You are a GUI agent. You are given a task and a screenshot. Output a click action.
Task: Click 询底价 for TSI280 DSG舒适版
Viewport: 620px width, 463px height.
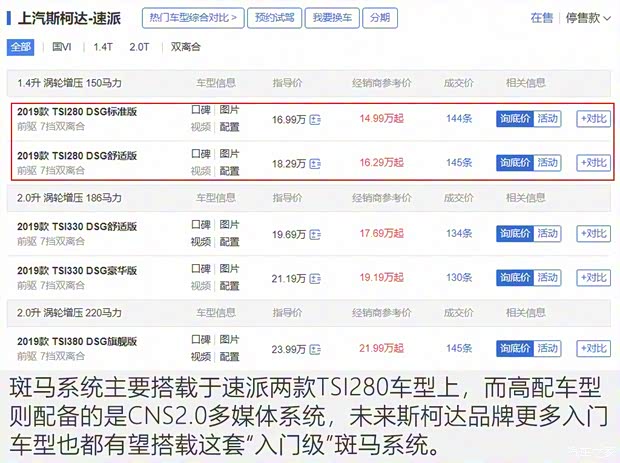pos(515,163)
